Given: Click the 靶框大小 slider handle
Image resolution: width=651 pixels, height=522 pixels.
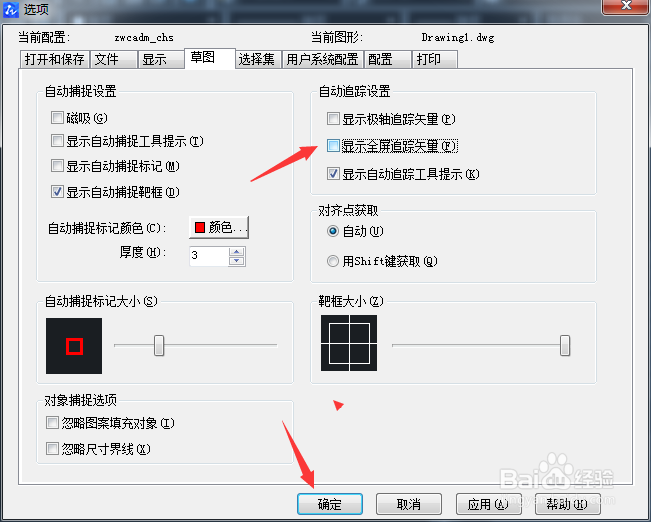Looking at the screenshot, I should (565, 346).
